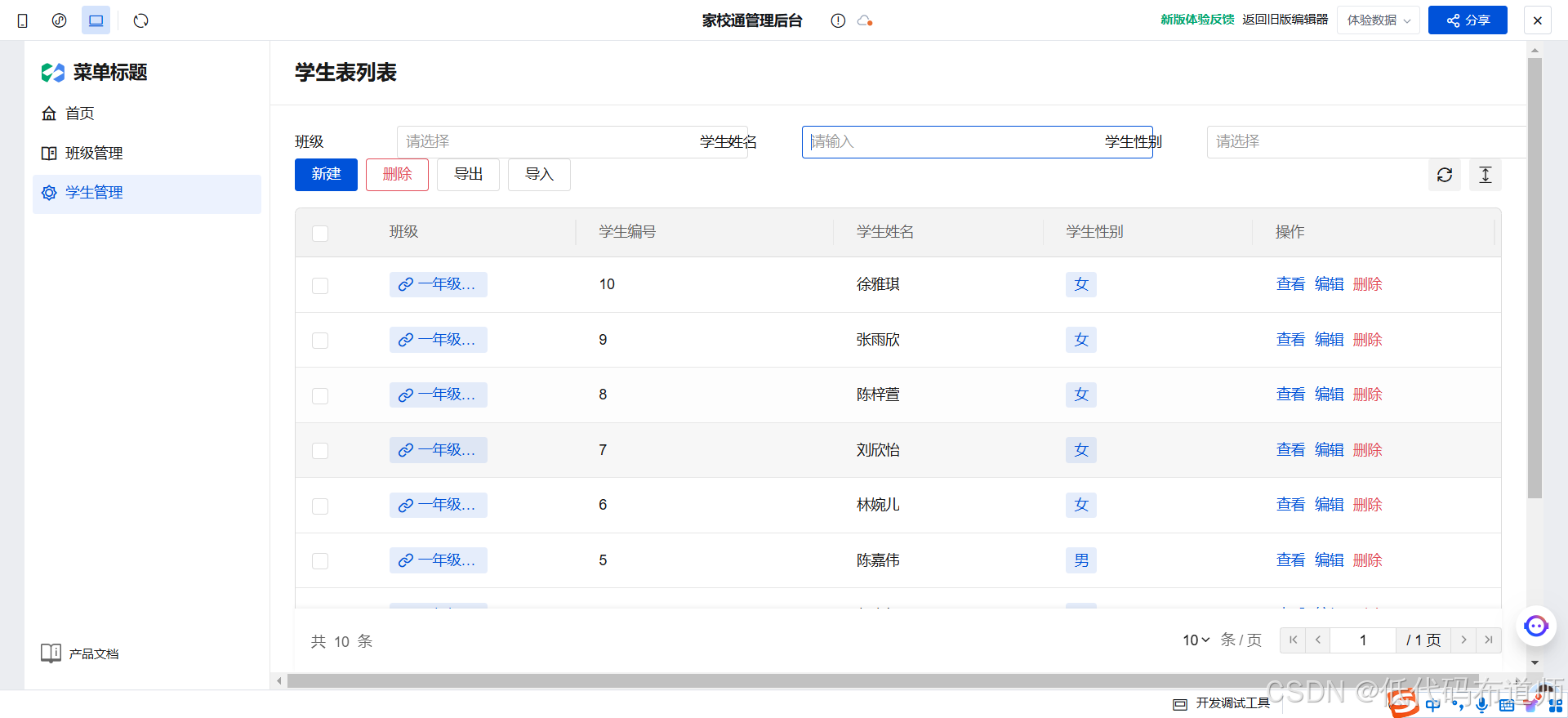Select the desktop preview icon
Viewport: 1568px width, 718px height.
pyautogui.click(x=96, y=20)
